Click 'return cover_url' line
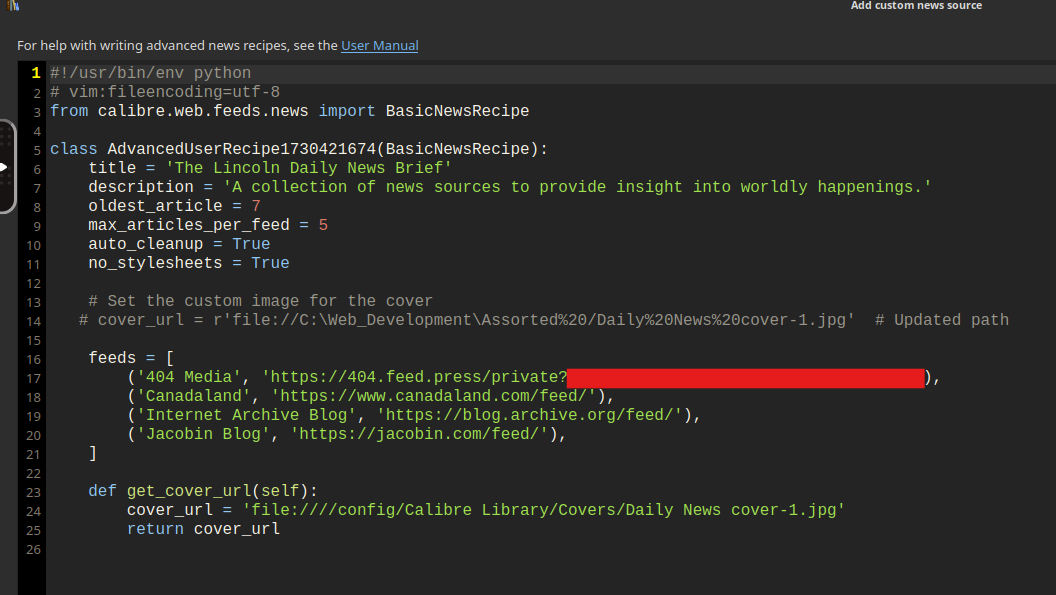1056x595 pixels. (x=203, y=528)
